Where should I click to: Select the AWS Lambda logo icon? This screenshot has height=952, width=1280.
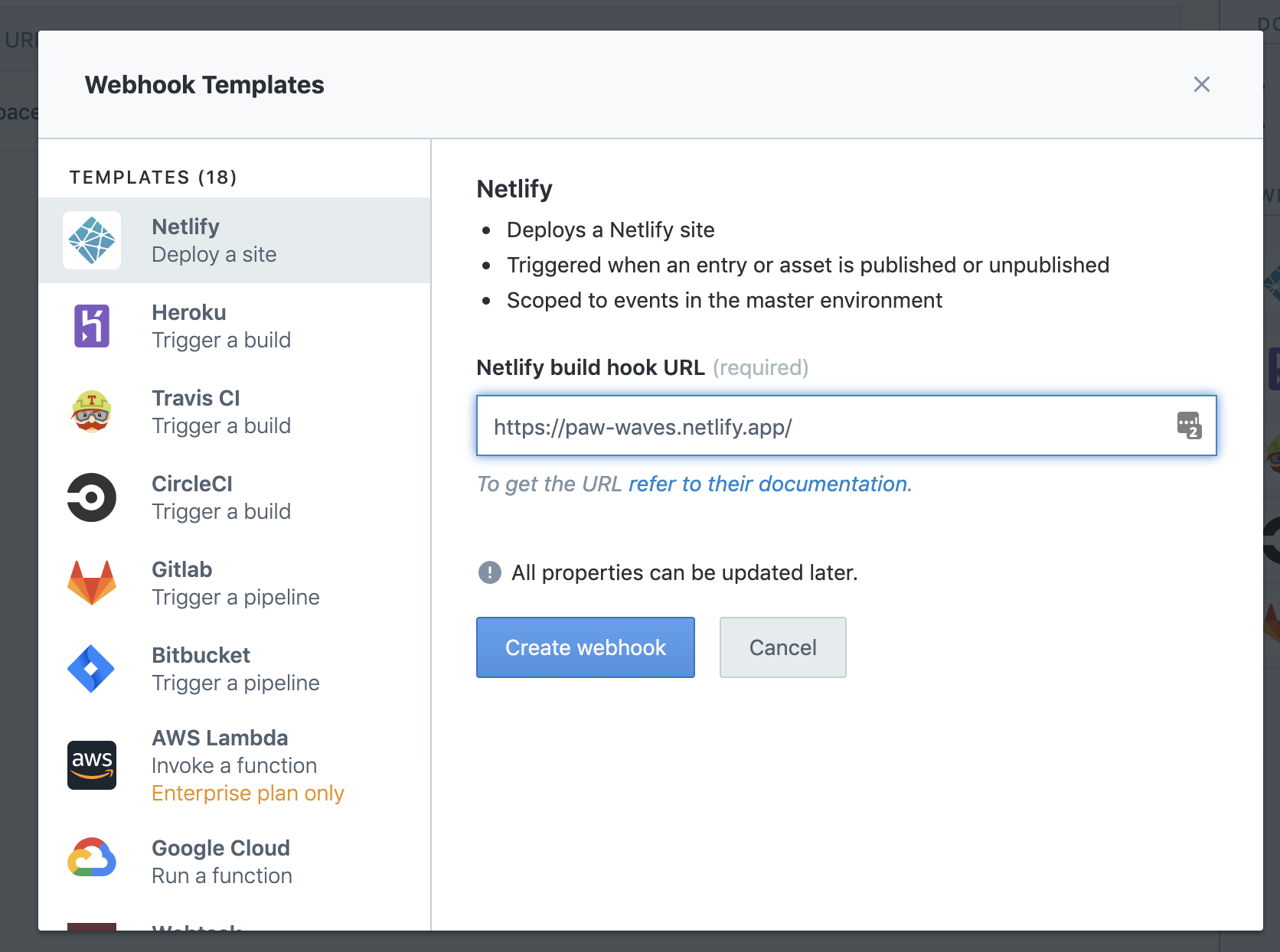(92, 765)
